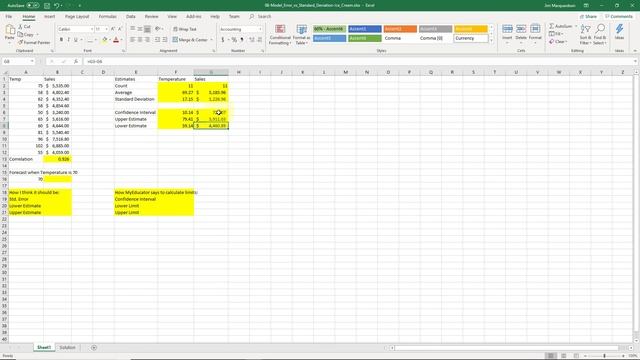
Task: Click the dollar Accounting format icon
Action: (222, 40)
